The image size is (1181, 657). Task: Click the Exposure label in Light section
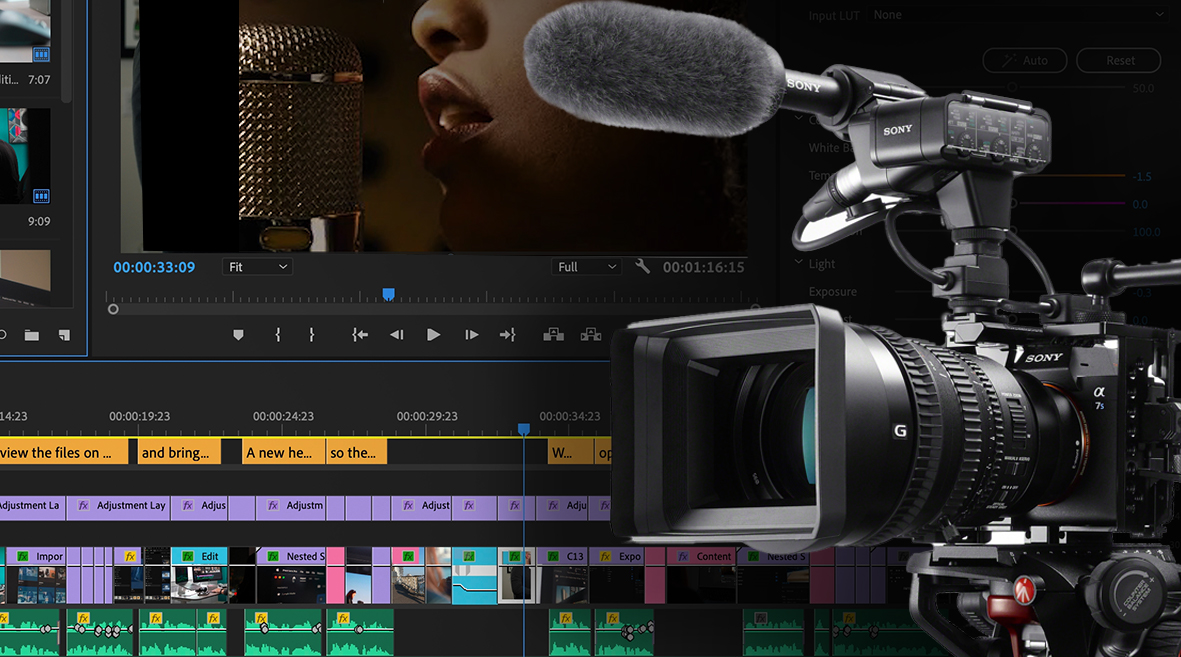coord(832,292)
